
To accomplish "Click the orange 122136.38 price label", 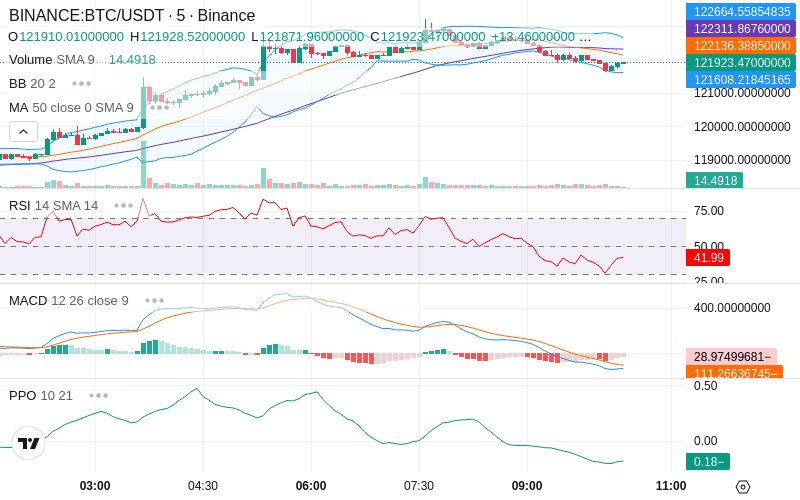I will click(x=741, y=45).
